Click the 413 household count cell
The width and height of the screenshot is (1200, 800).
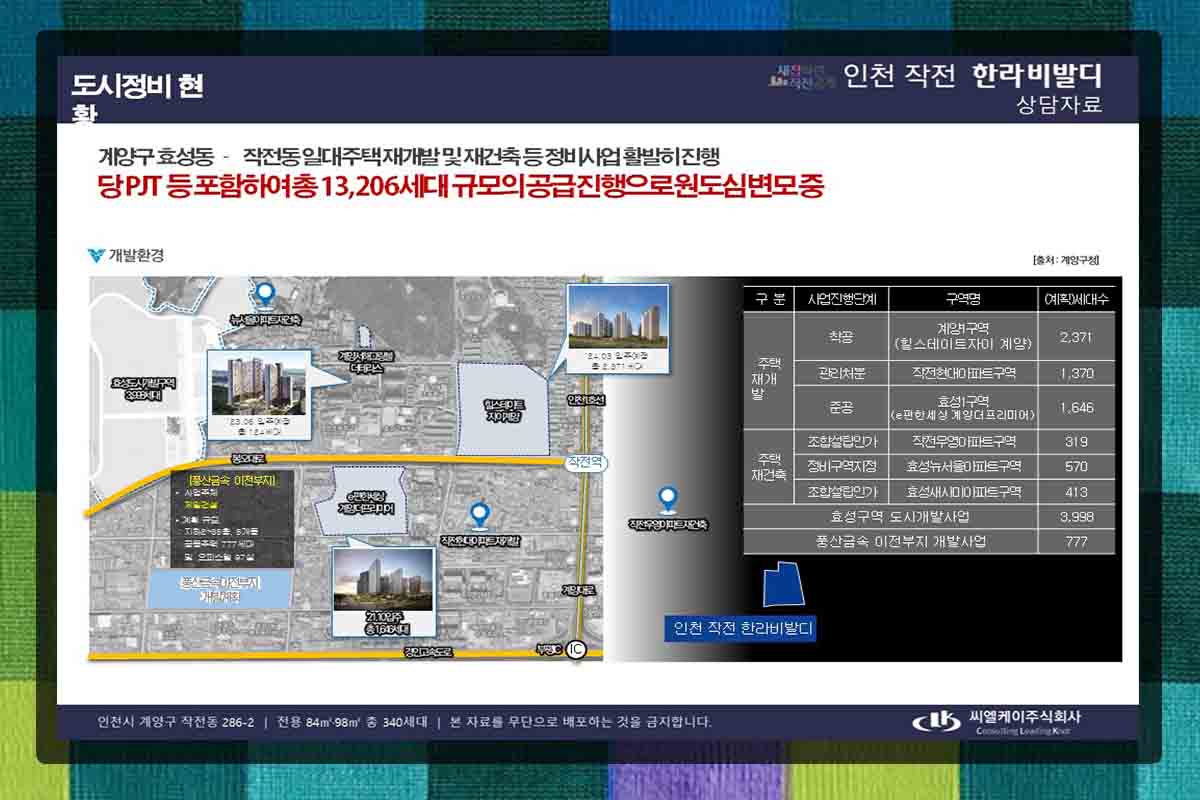click(1076, 491)
